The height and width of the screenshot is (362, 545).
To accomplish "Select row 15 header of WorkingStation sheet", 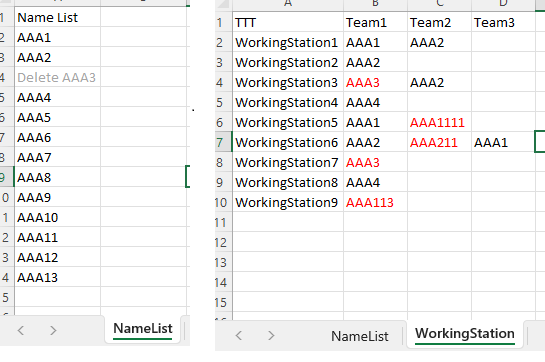I will [x=223, y=302].
